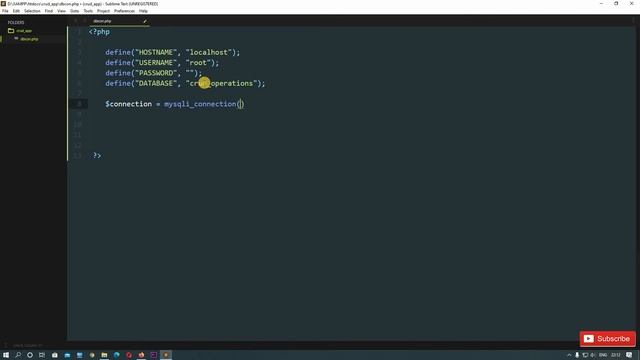The width and height of the screenshot is (640, 360).
Task: Open the Preferences menu
Action: [124, 11]
